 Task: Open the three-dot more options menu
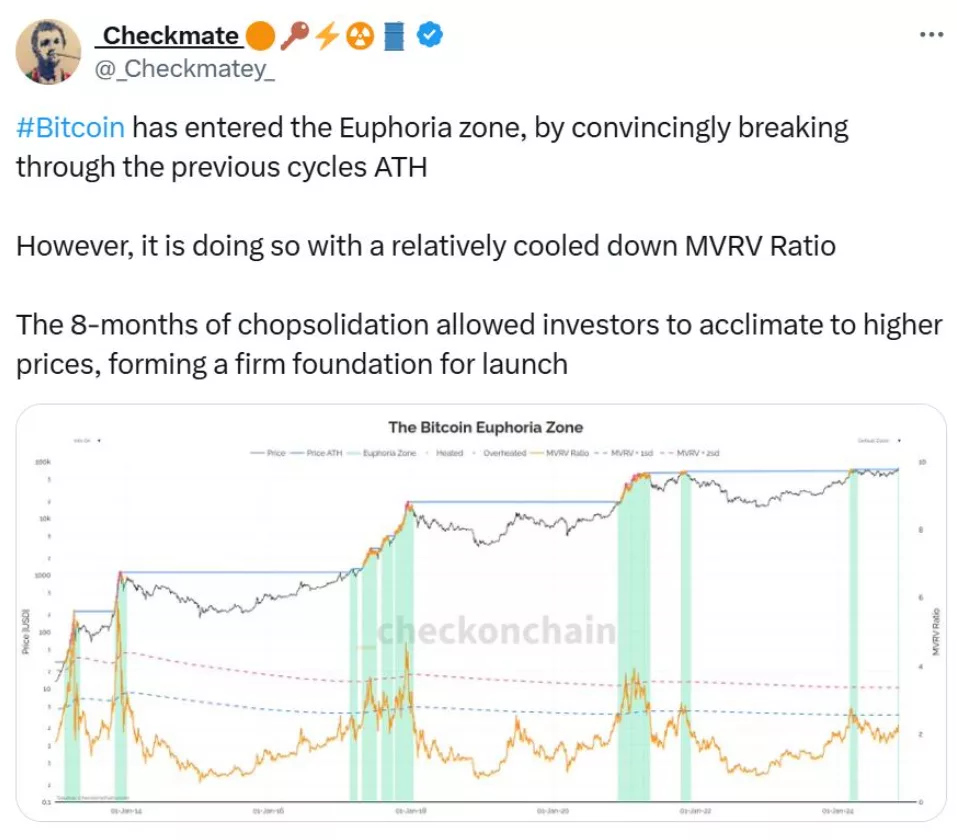click(931, 35)
